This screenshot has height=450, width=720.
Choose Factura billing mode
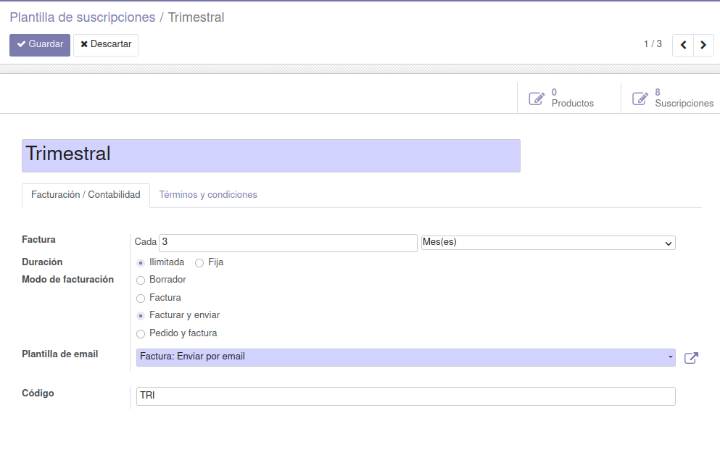[x=141, y=298]
